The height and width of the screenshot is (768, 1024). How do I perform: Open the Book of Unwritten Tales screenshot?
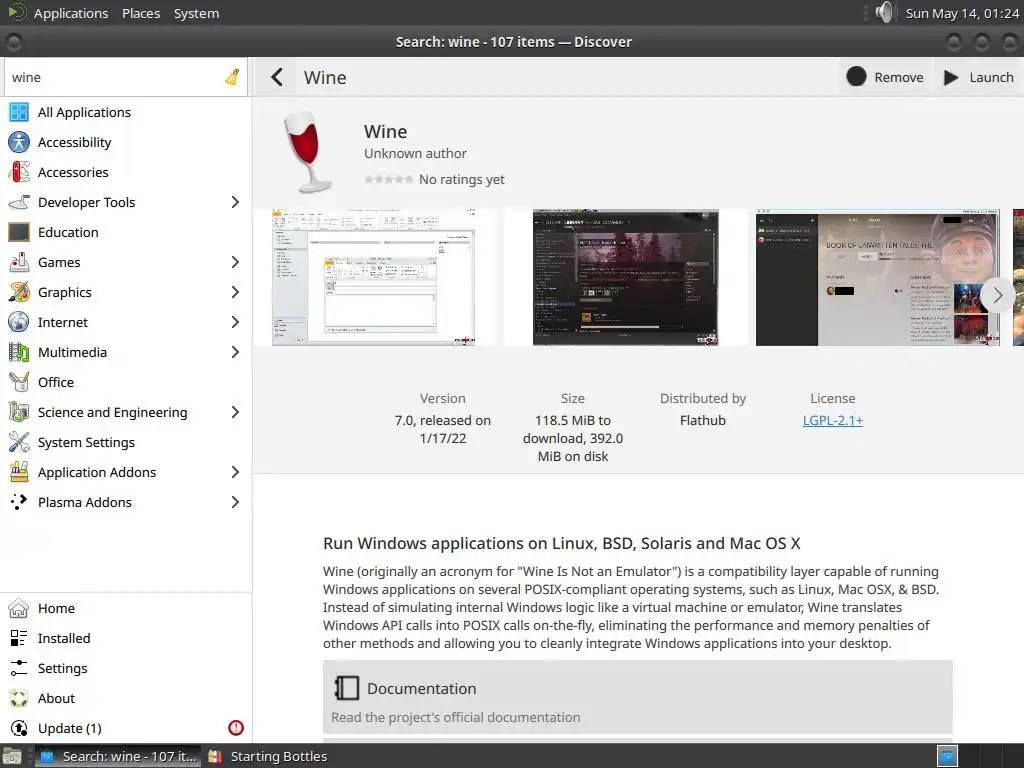click(x=878, y=278)
